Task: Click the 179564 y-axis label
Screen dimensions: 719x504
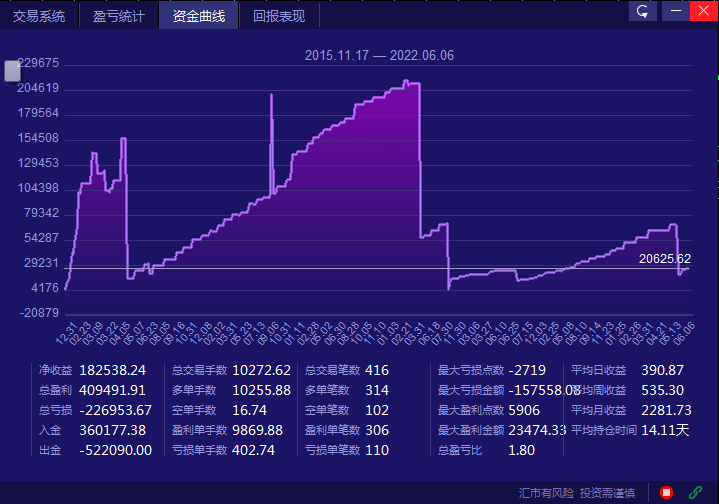Action: coord(38,113)
